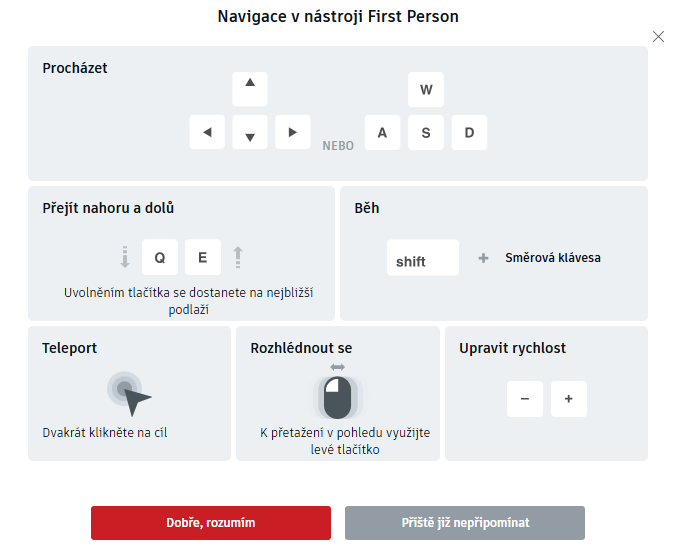The width and height of the screenshot is (679, 556).
Task: Click the upward dashed arrow beside E
Action: pyautogui.click(x=238, y=257)
